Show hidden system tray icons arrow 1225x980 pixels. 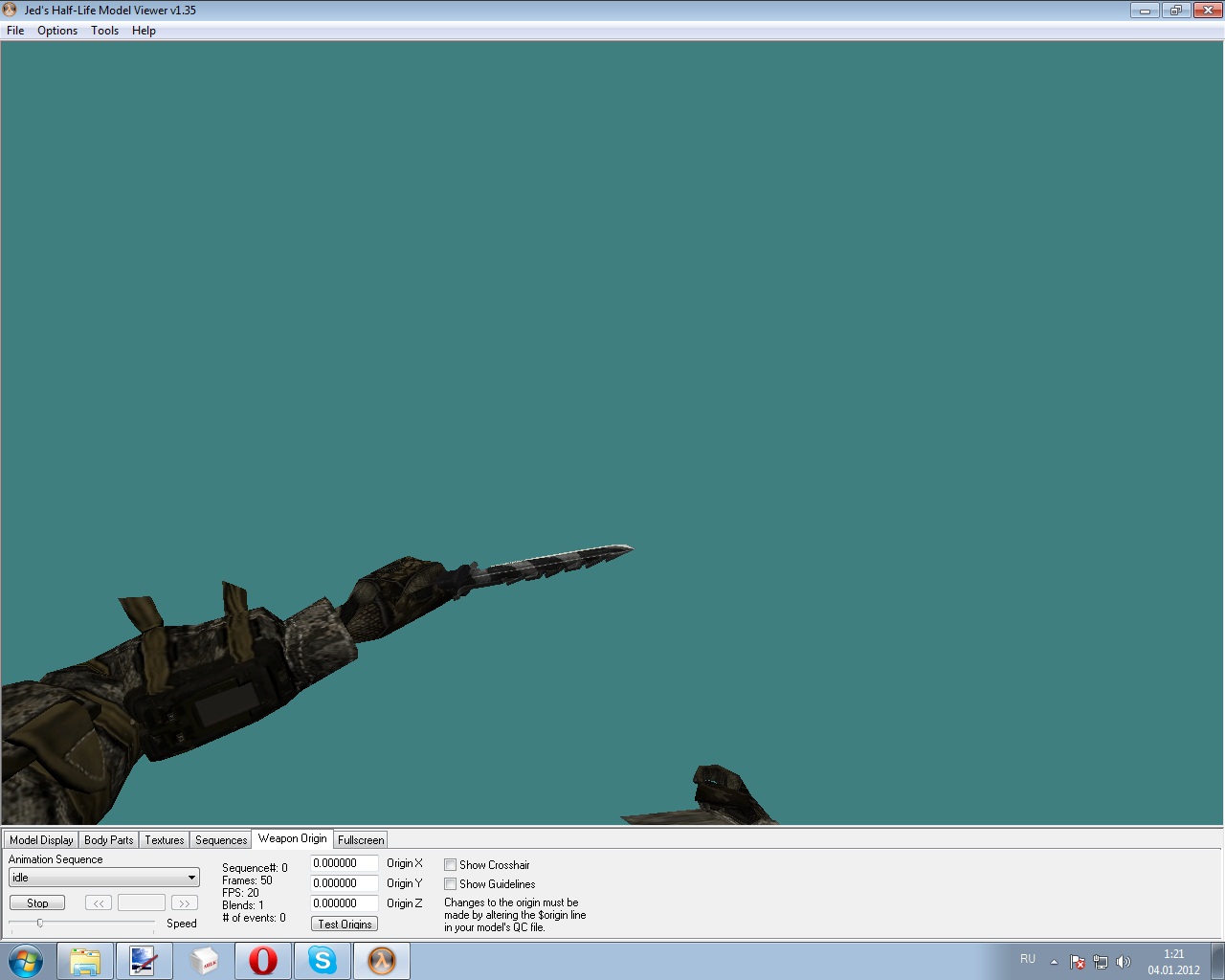[1054, 962]
